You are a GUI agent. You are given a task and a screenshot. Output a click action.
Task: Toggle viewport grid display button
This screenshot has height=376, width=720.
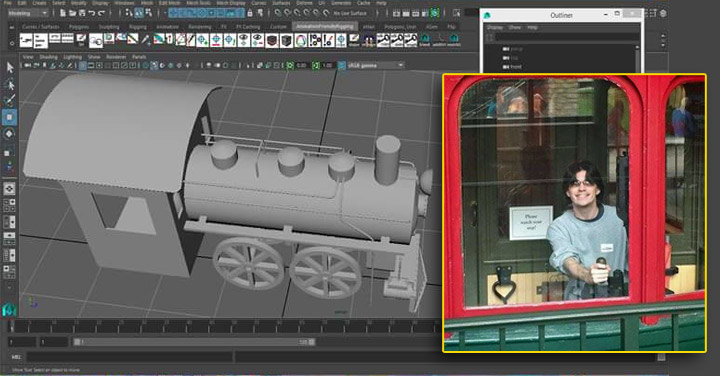point(83,66)
